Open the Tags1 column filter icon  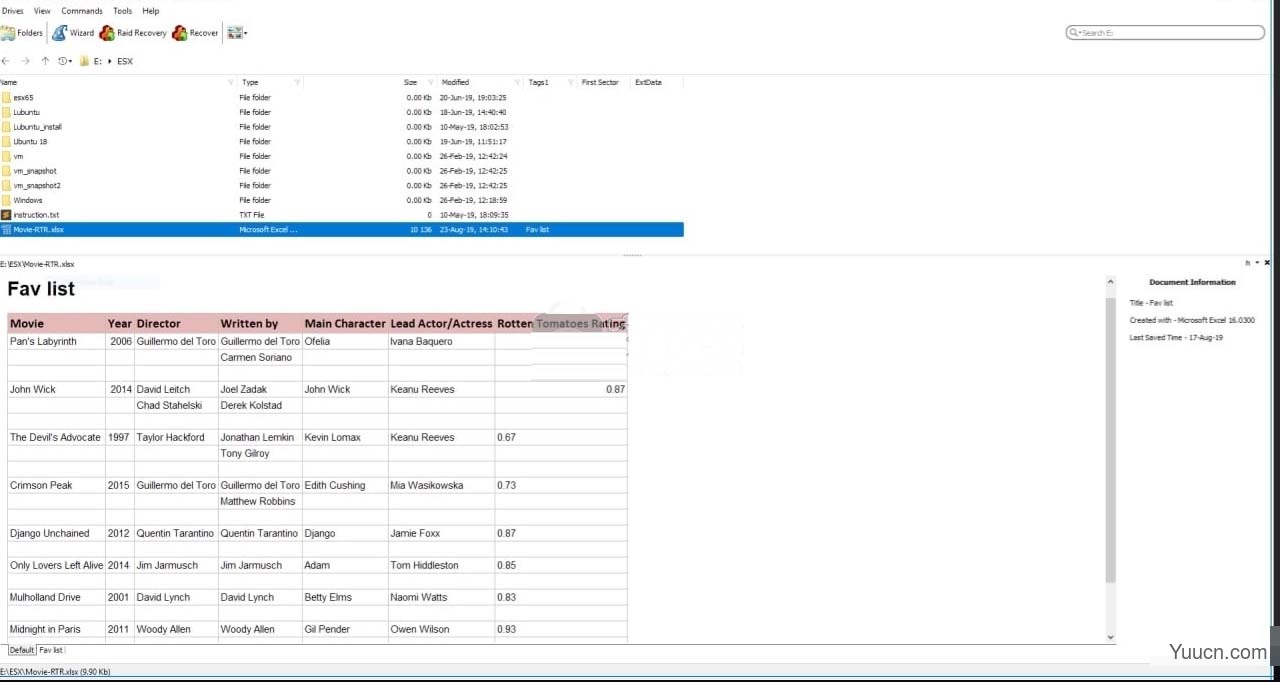pos(570,82)
